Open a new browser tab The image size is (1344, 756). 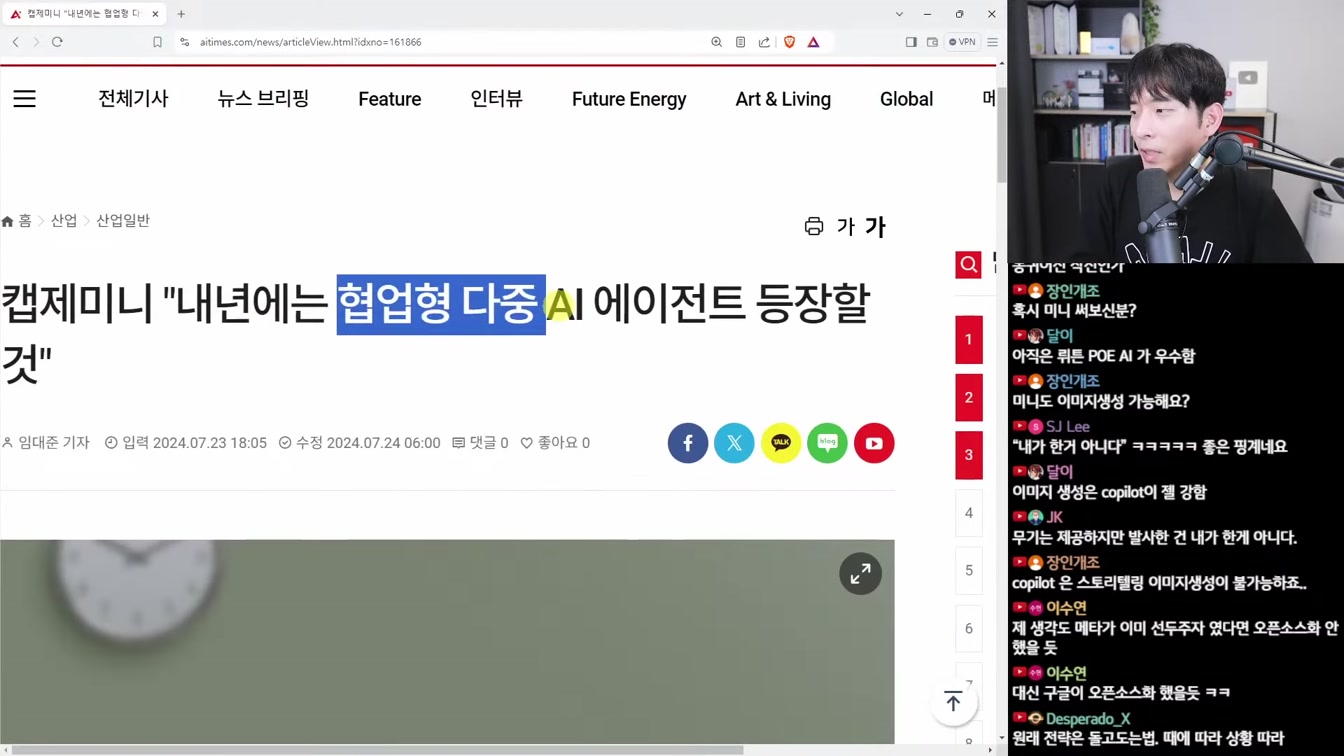click(181, 14)
